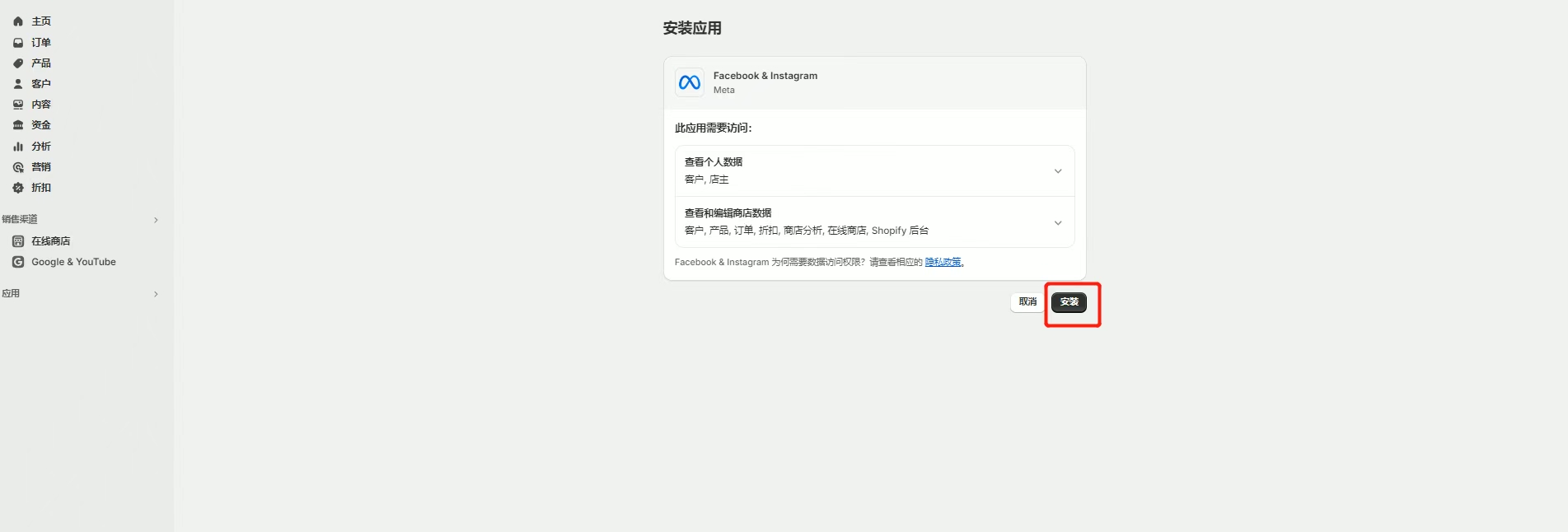Click the Analytics (分析) bar chart icon
The height and width of the screenshot is (532, 1568).
click(18, 147)
